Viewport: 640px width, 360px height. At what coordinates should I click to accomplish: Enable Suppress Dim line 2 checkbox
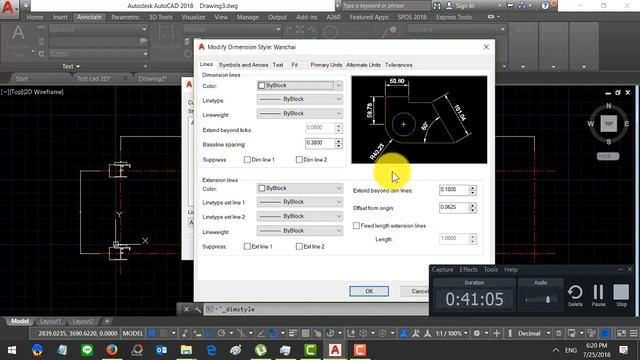pos(299,160)
